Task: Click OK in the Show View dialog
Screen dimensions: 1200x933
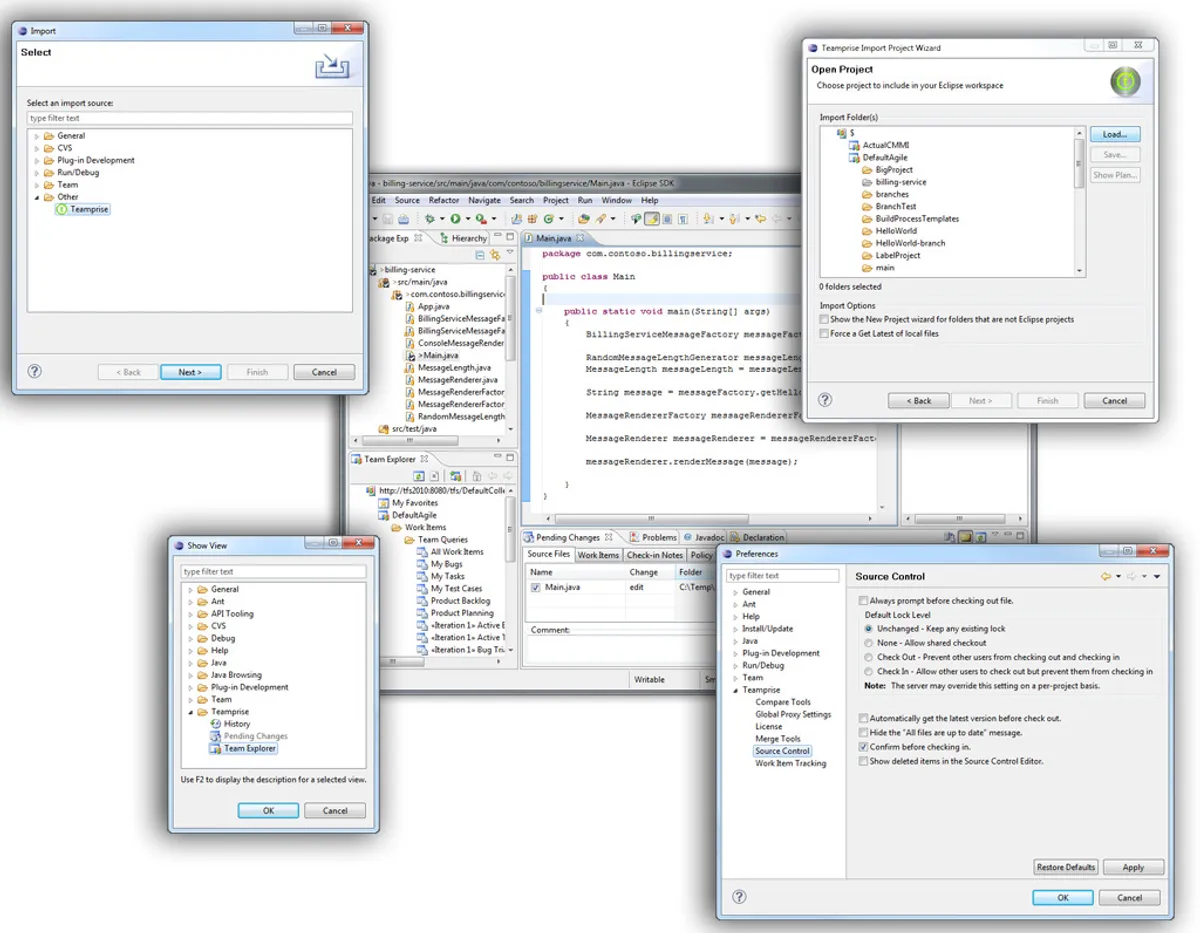Action: coord(267,811)
